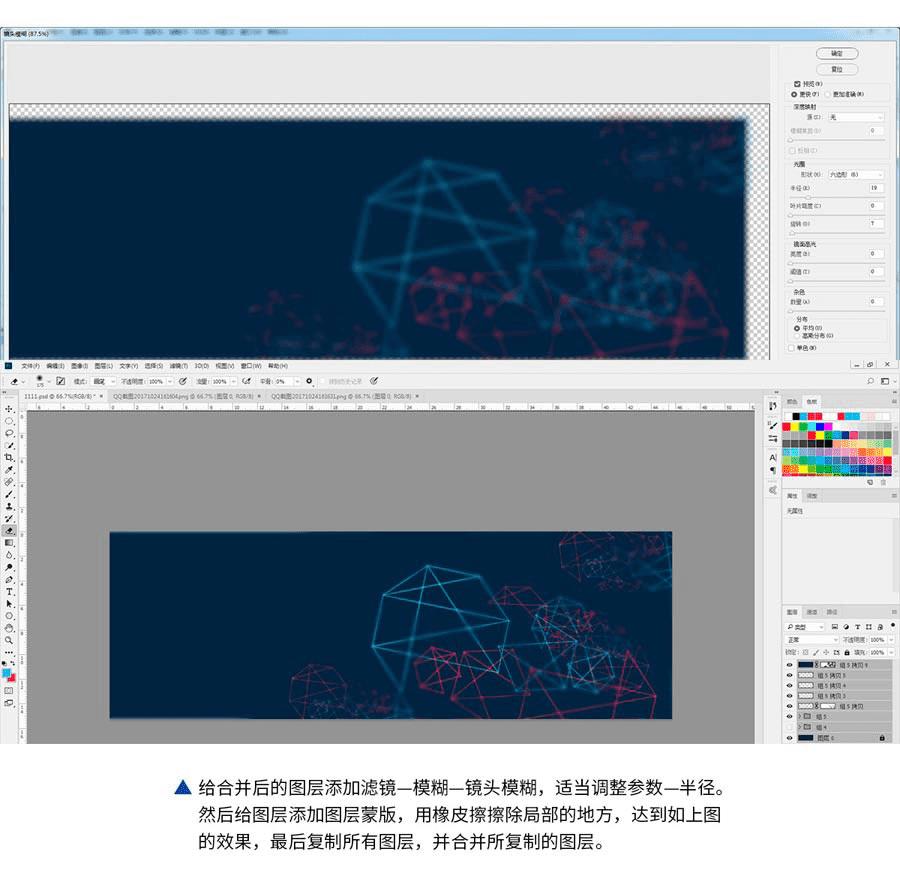
Task: Select the Blur droplet tool
Action: (9, 555)
